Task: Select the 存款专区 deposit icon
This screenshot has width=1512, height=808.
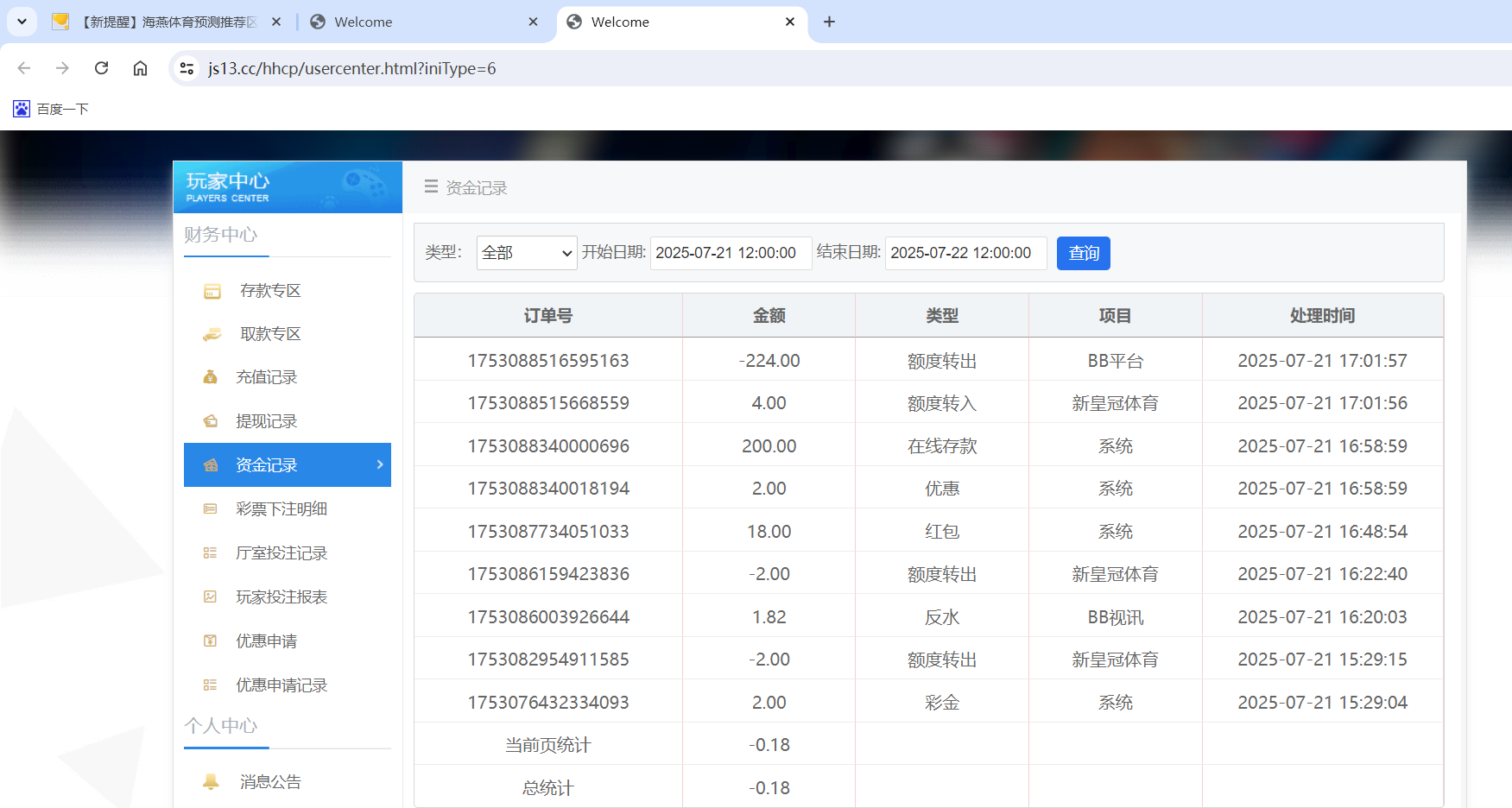Action: tap(211, 290)
